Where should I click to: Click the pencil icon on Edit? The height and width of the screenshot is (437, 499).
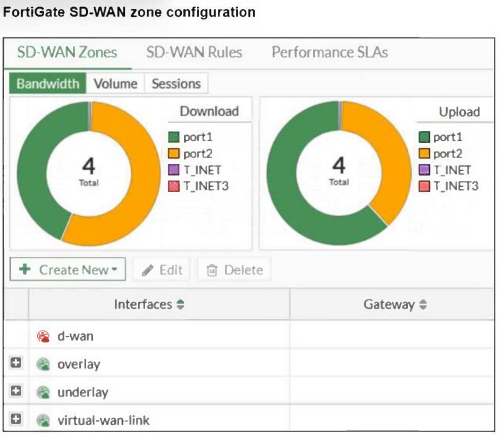[147, 270]
